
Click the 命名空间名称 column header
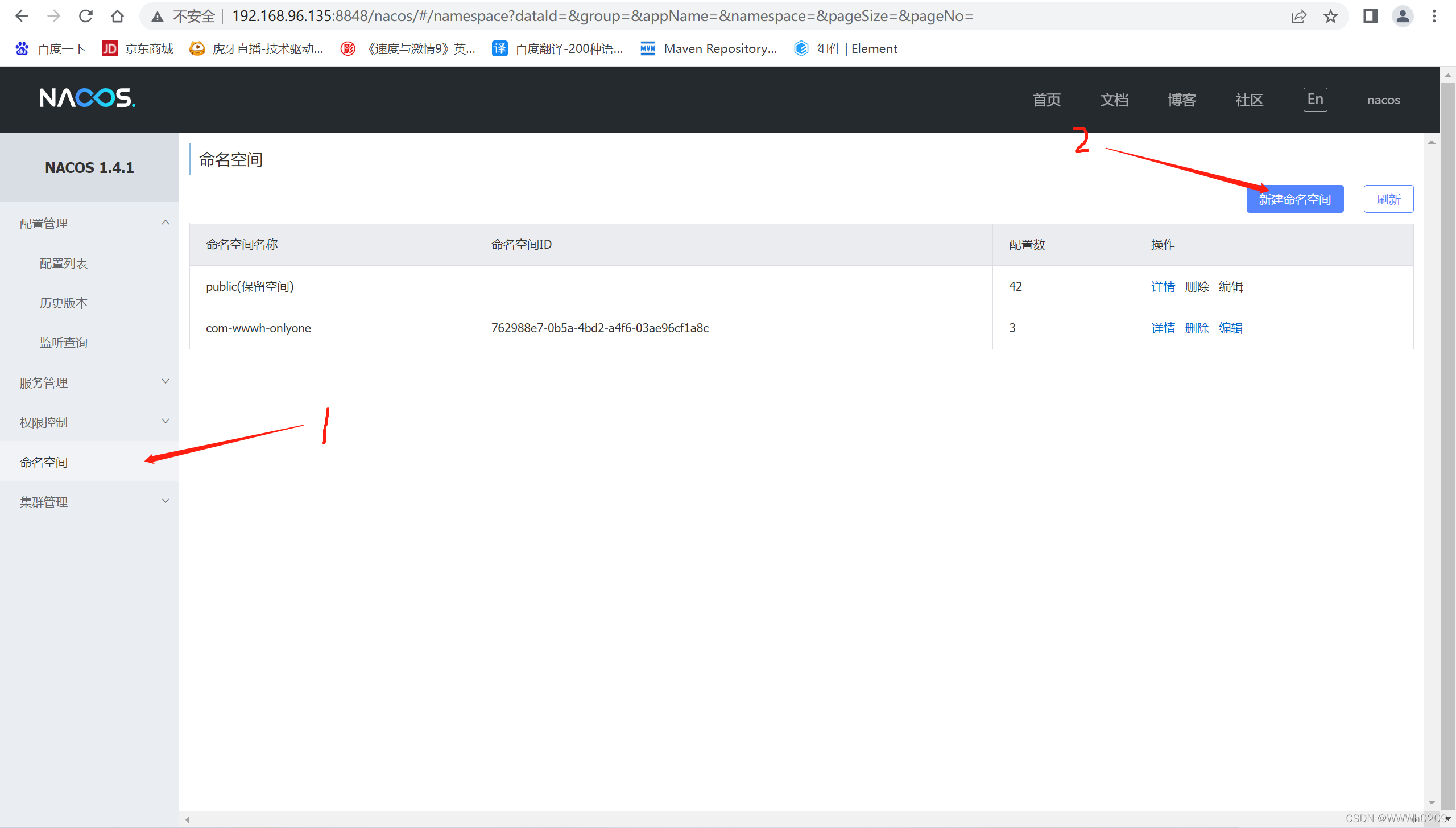tap(332, 245)
